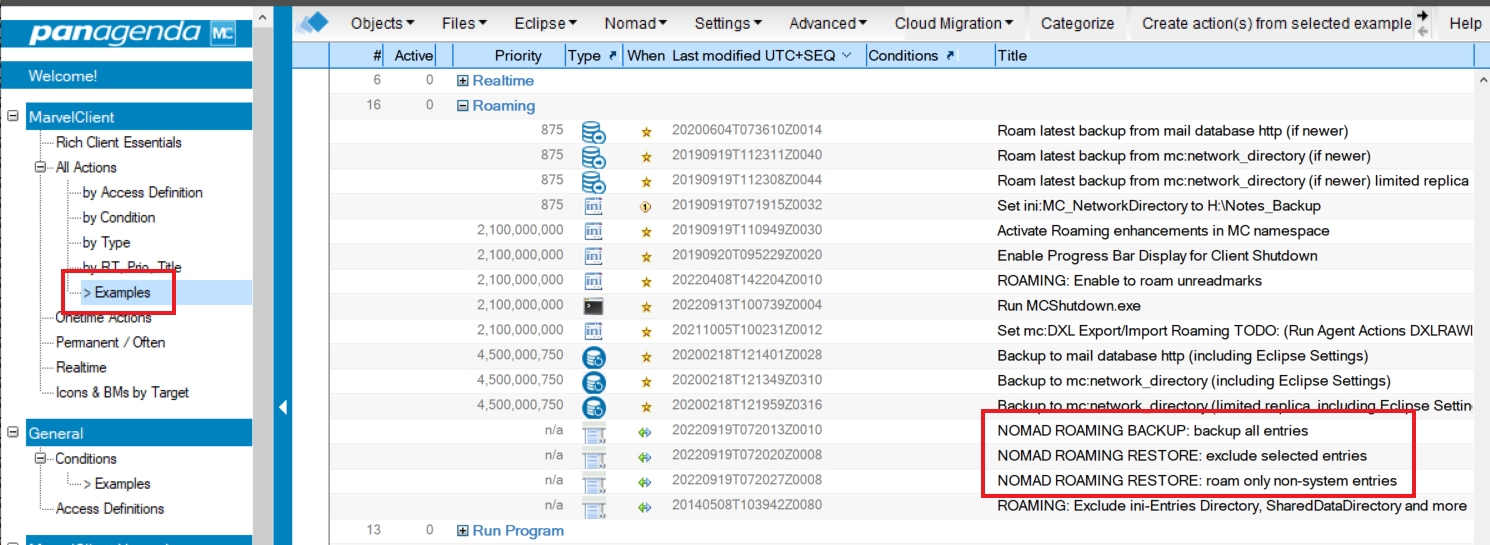Collapse the Roaming category
This screenshot has height=545, width=1490.
pyautogui.click(x=463, y=106)
